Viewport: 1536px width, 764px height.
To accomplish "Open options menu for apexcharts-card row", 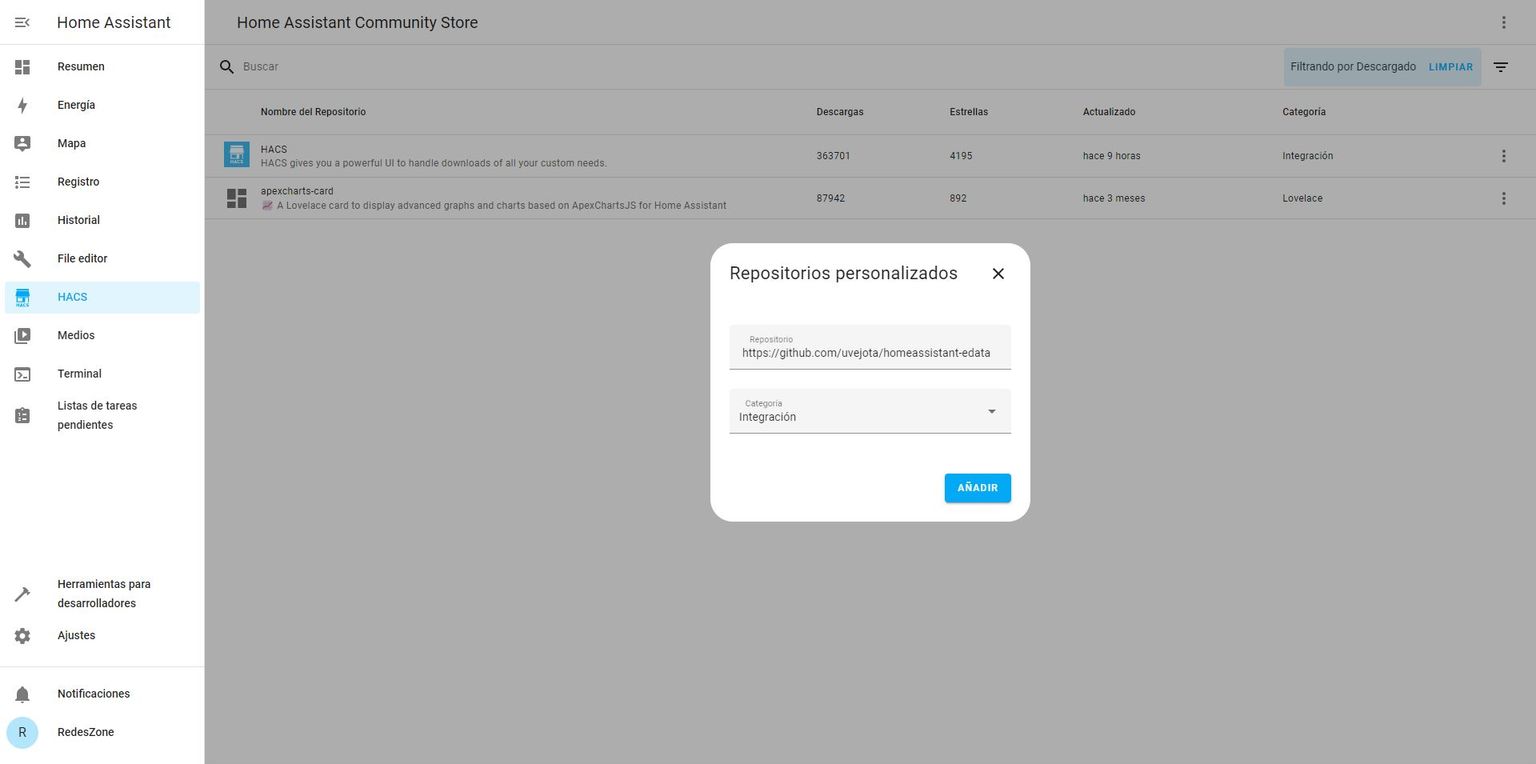I will click(x=1503, y=198).
